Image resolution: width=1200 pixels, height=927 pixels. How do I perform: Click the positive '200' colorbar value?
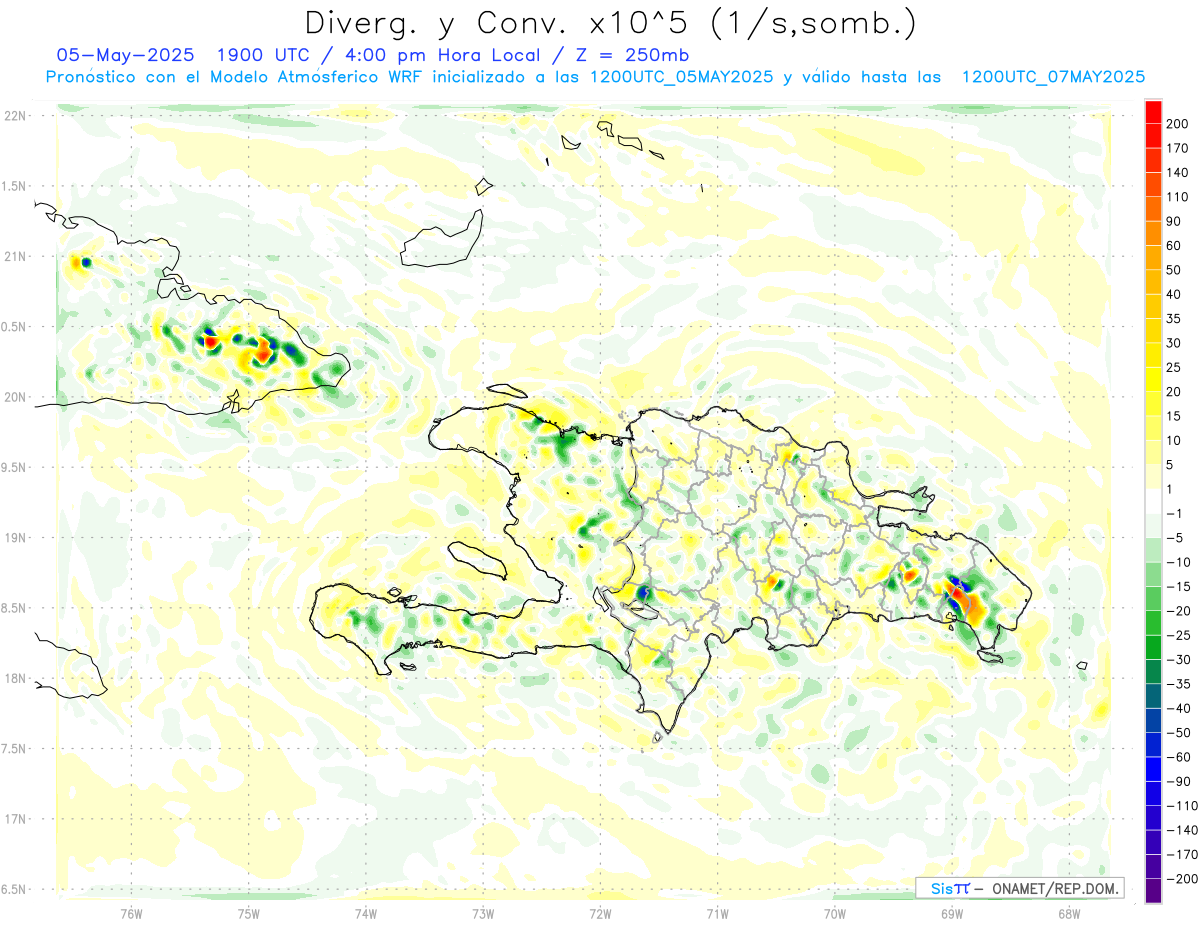pos(1178,124)
